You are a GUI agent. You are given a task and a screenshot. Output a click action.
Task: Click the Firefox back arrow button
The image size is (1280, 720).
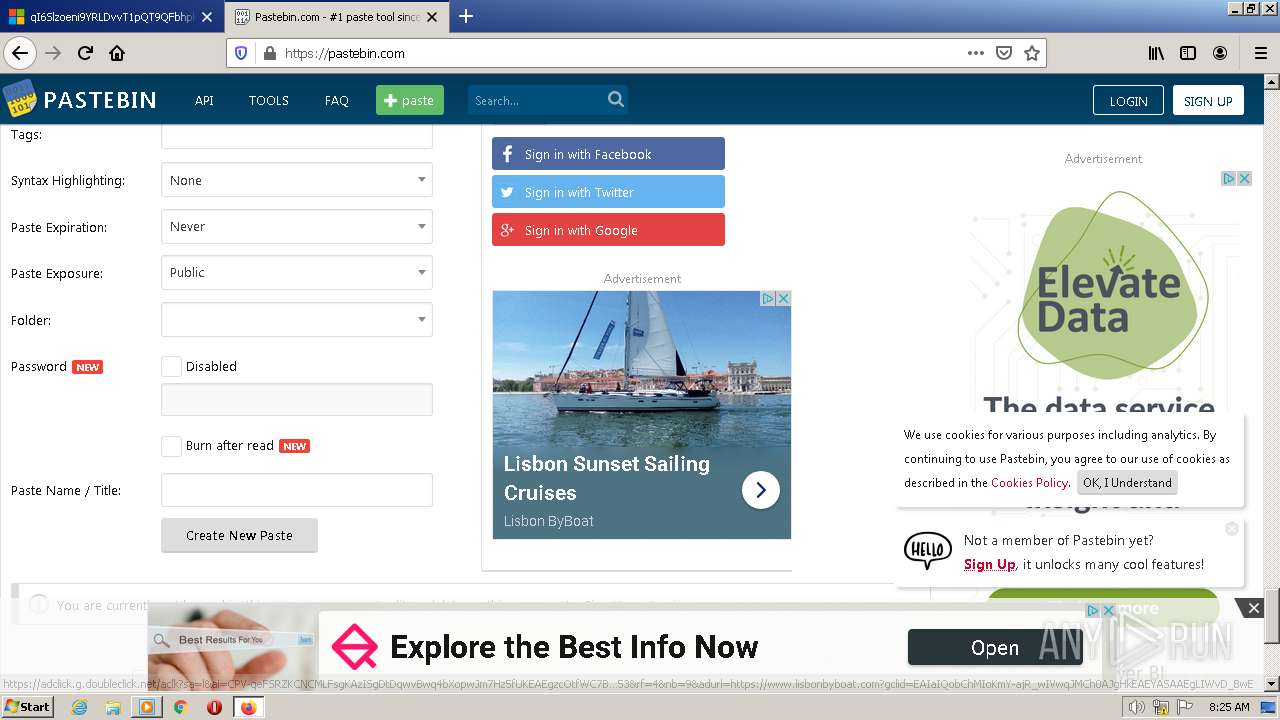[x=20, y=53]
